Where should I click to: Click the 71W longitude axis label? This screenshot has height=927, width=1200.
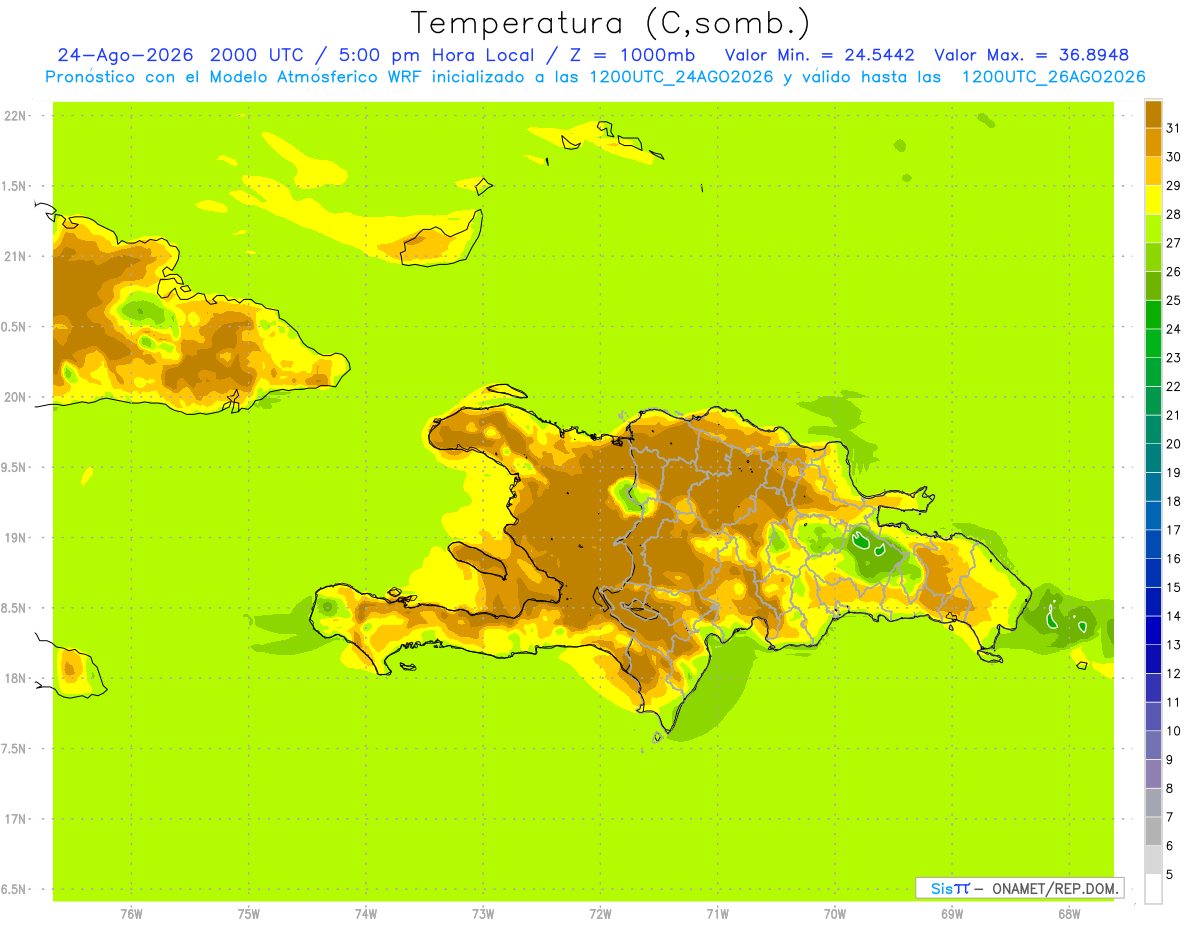pyautogui.click(x=717, y=913)
